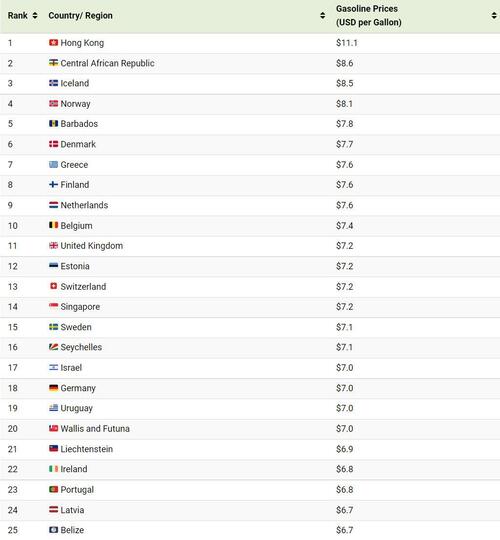The width and height of the screenshot is (500, 540).
Task: Click the Germany flag icon
Action: click(x=53, y=388)
